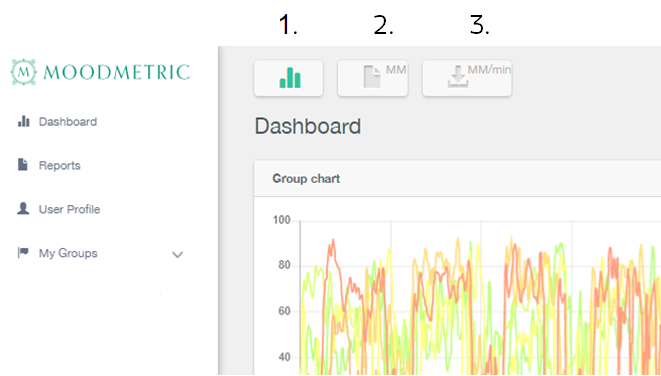Click the MM/min download button
The image size is (661, 376).
tap(467, 78)
